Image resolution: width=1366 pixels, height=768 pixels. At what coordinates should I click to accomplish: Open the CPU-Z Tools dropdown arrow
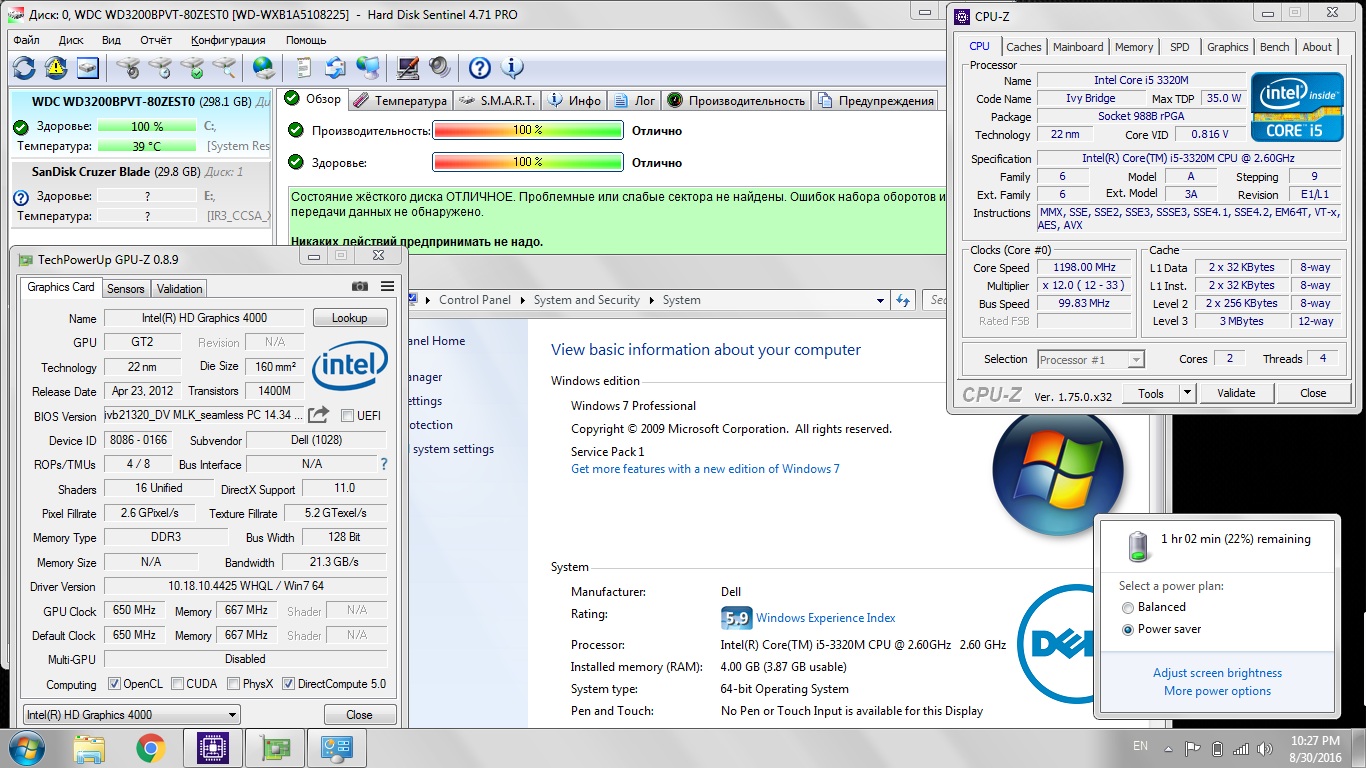(1187, 393)
